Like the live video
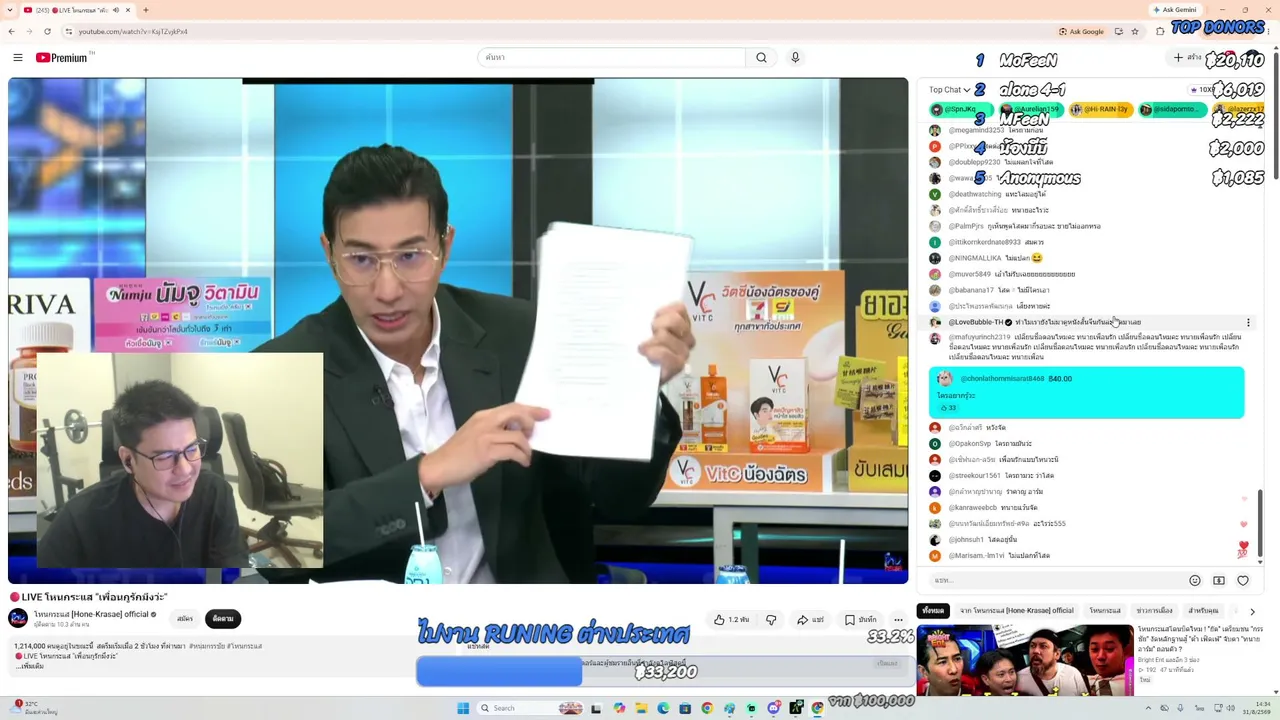 click(730, 620)
